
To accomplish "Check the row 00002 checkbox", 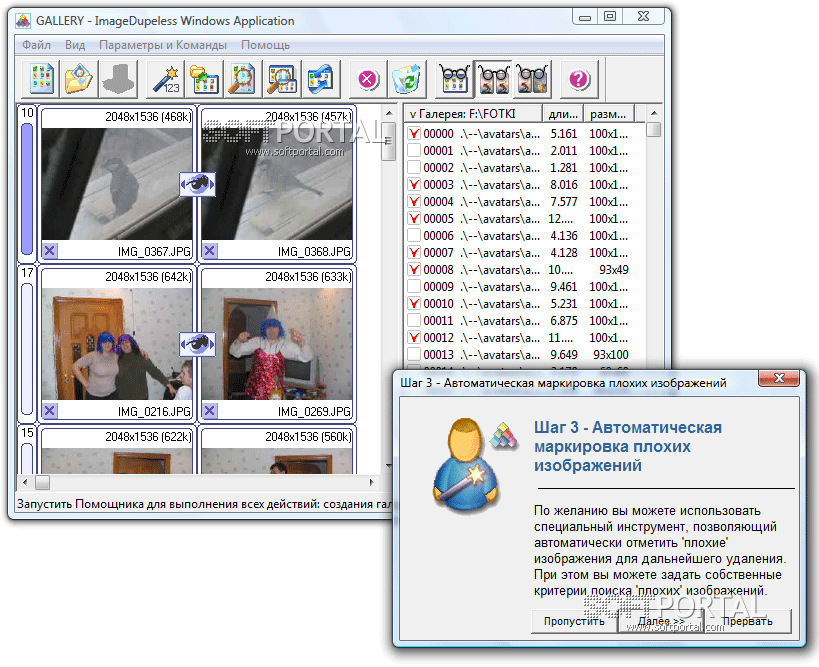I will click(x=414, y=168).
